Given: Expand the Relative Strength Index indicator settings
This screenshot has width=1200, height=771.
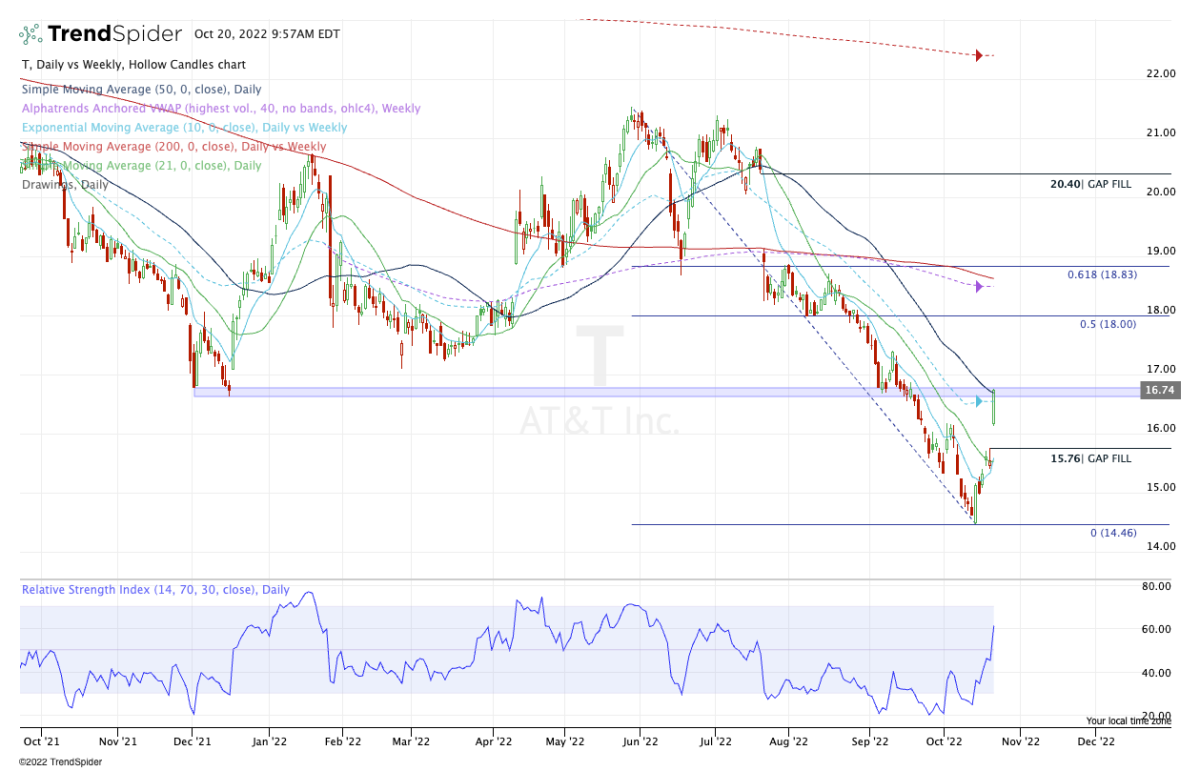Looking at the screenshot, I should (x=155, y=590).
